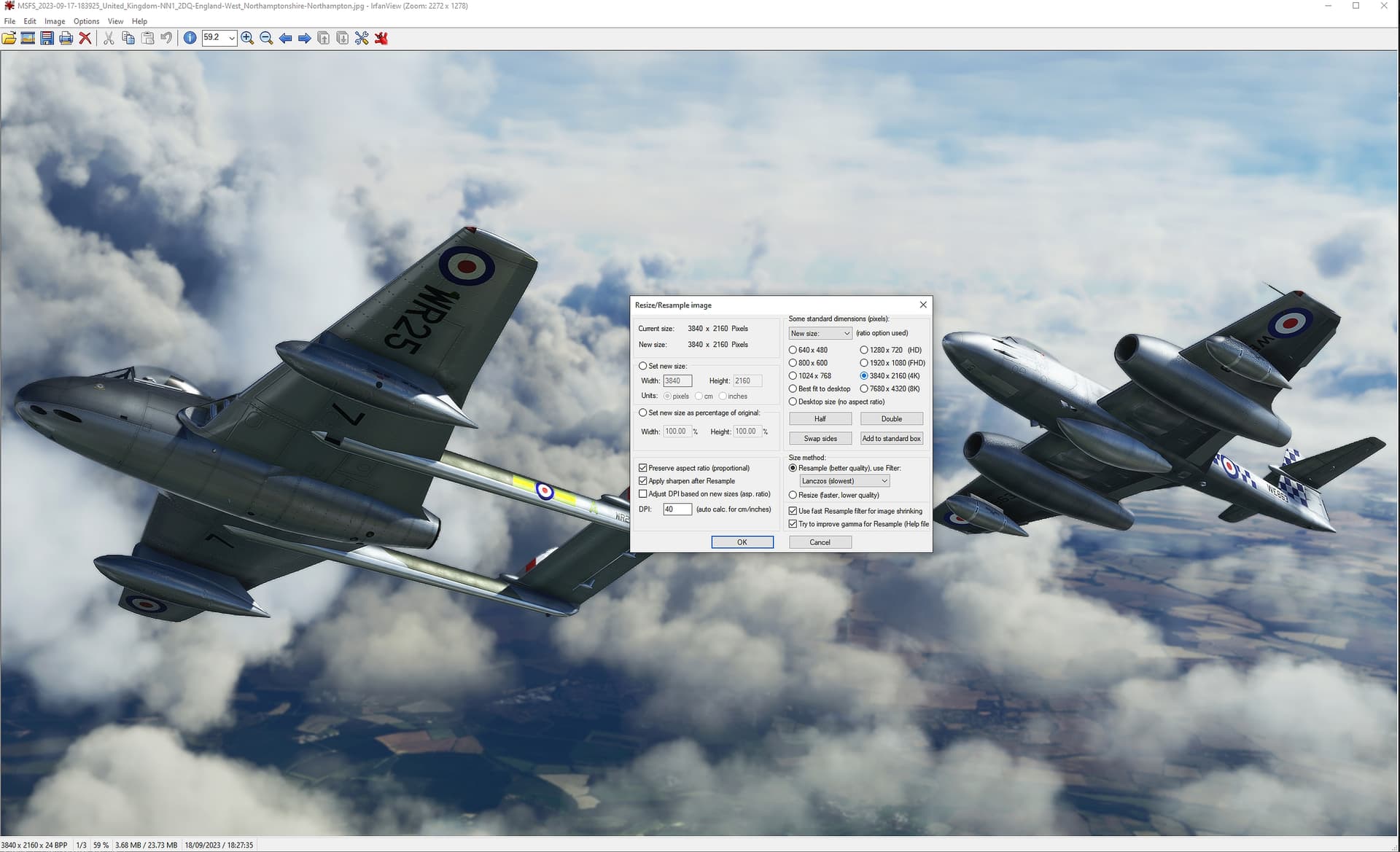Screen dimensions: 1400x852
Task: Click the Save floppy disk icon
Action: pyautogui.click(x=47, y=38)
